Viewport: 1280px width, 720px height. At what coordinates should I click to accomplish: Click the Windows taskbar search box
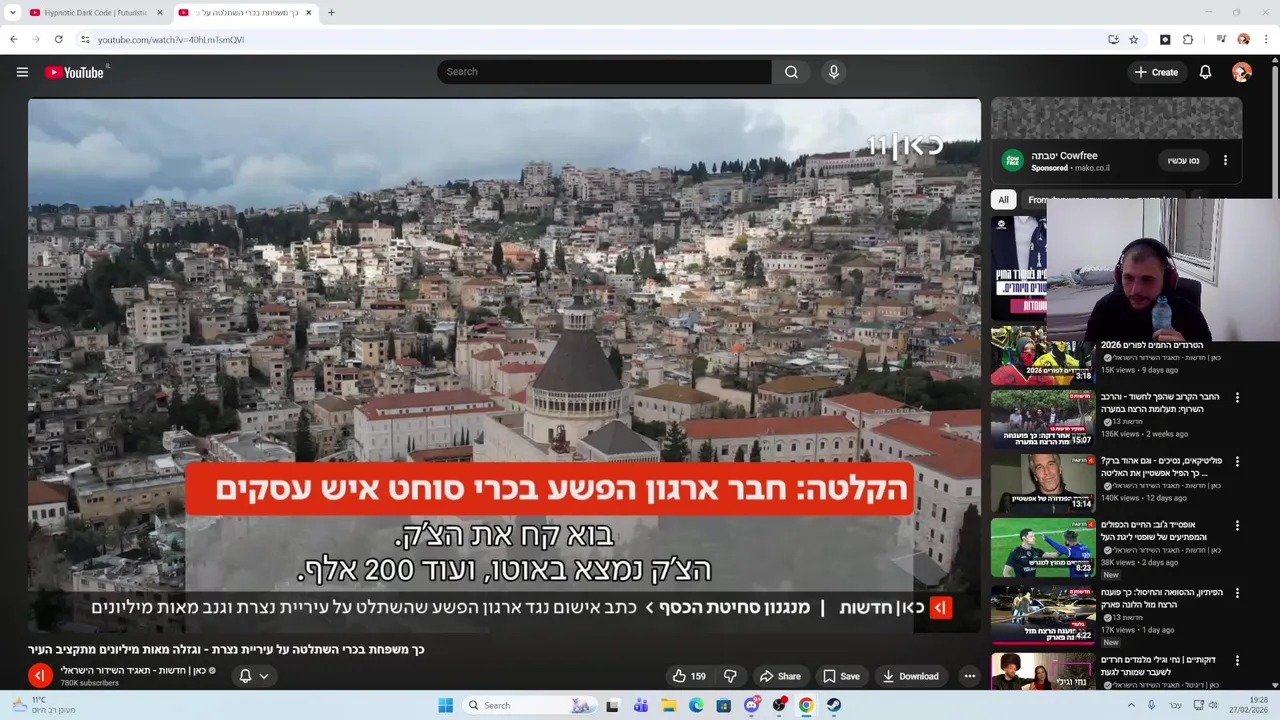(530, 705)
